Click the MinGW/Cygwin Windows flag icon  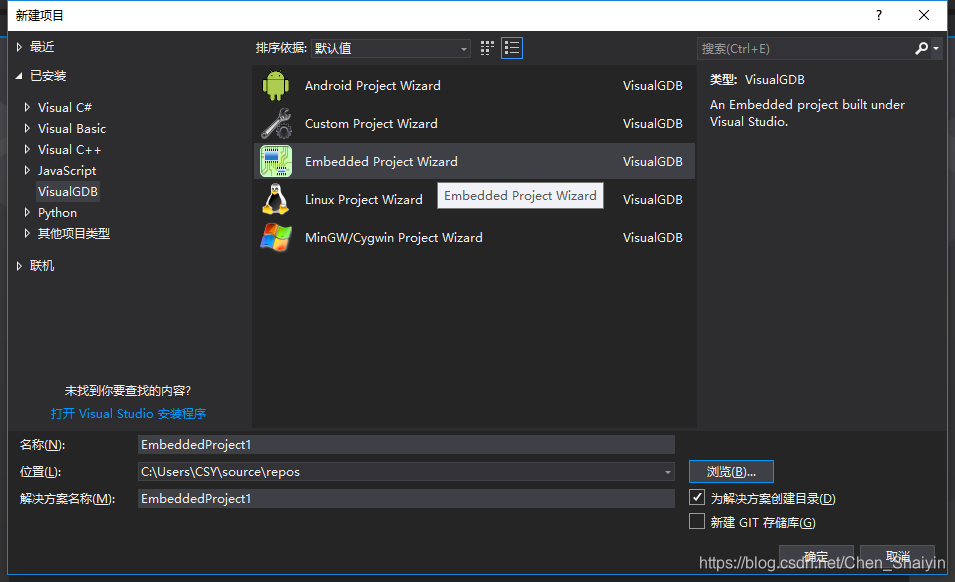click(276, 237)
